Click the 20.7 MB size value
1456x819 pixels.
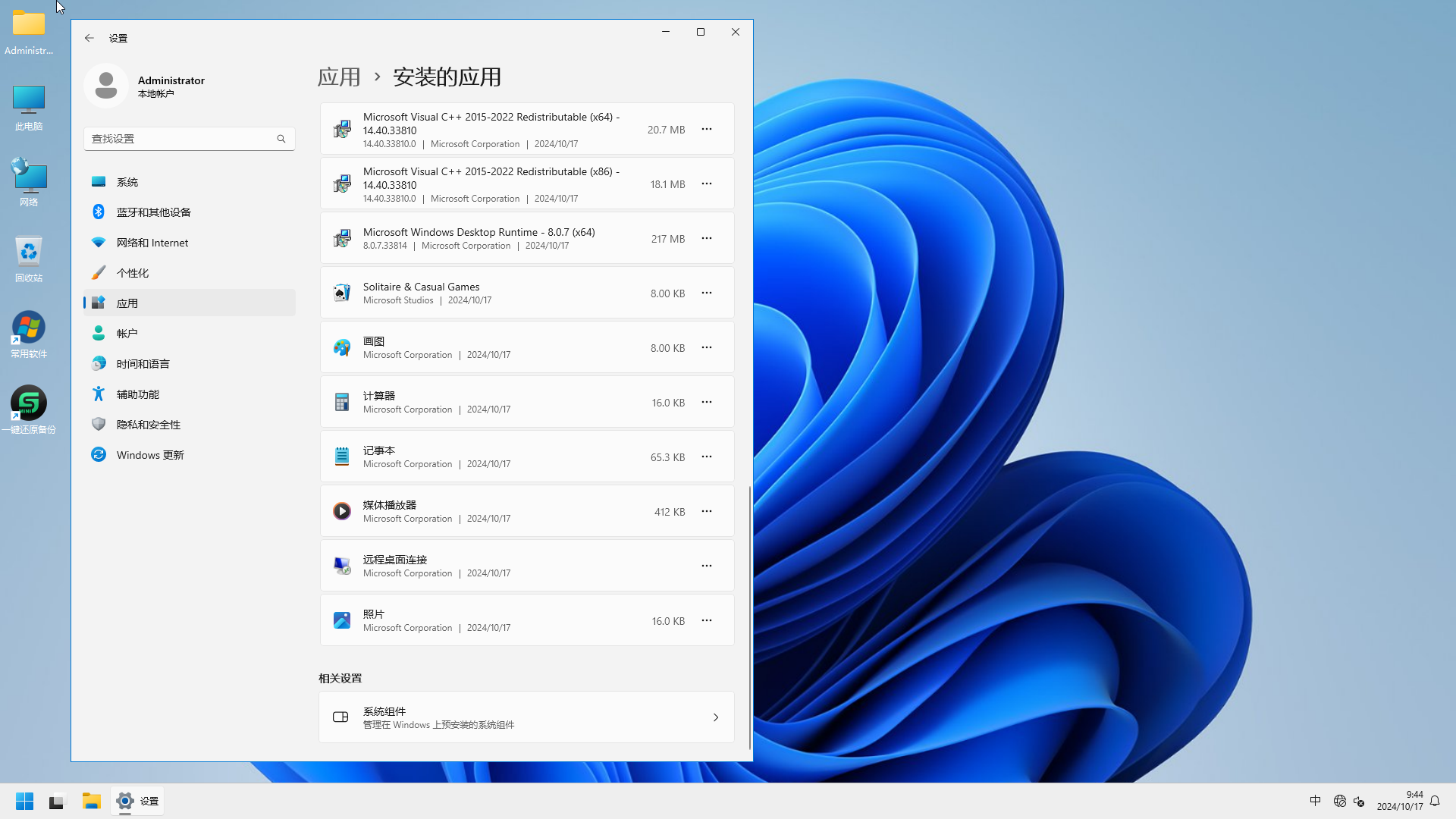[x=666, y=130]
